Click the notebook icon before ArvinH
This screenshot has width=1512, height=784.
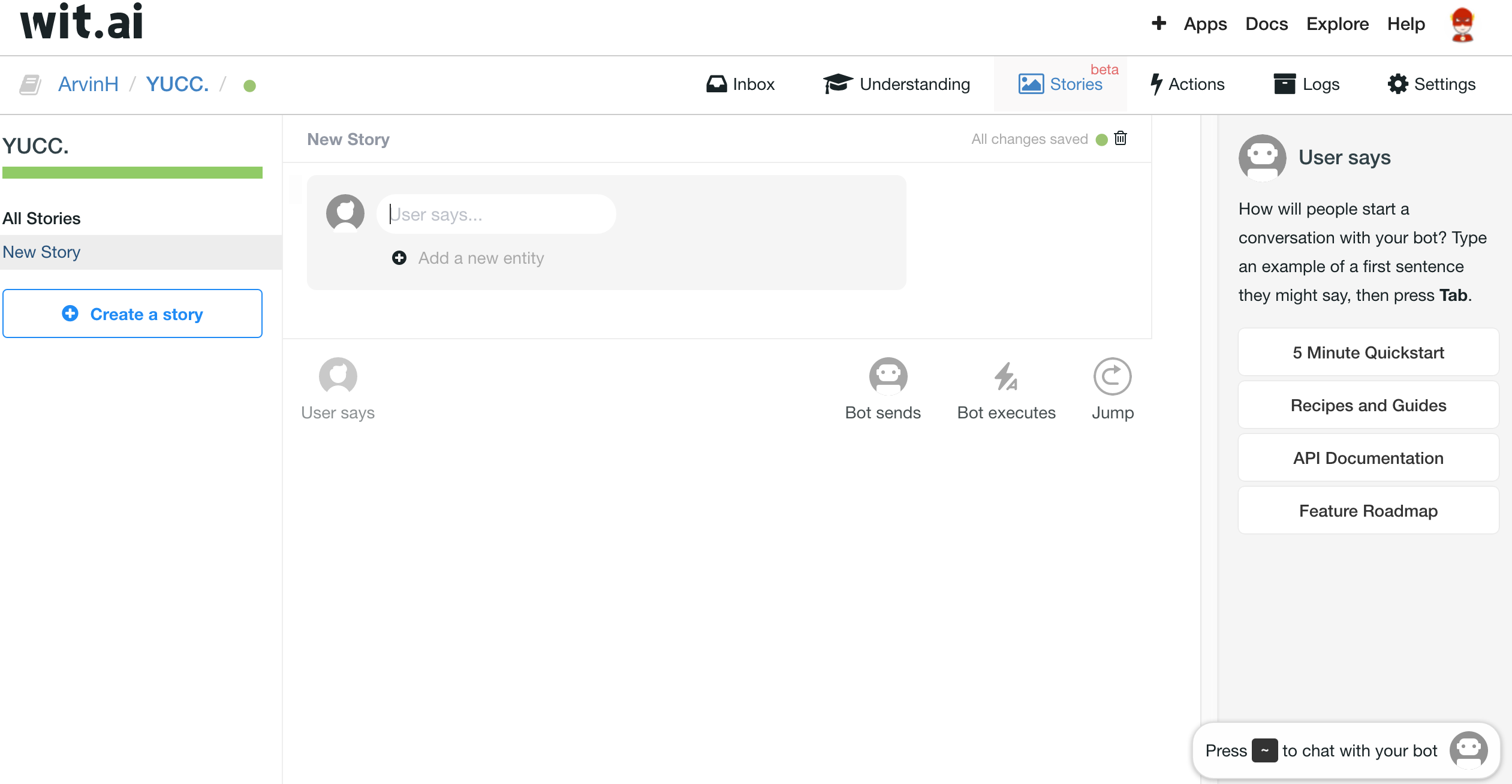click(x=30, y=85)
